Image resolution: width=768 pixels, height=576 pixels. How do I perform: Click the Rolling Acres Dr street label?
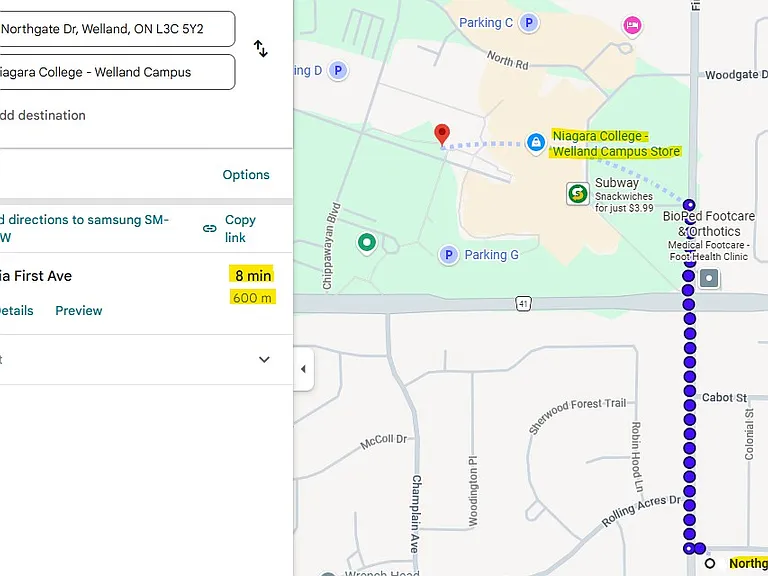pos(641,510)
